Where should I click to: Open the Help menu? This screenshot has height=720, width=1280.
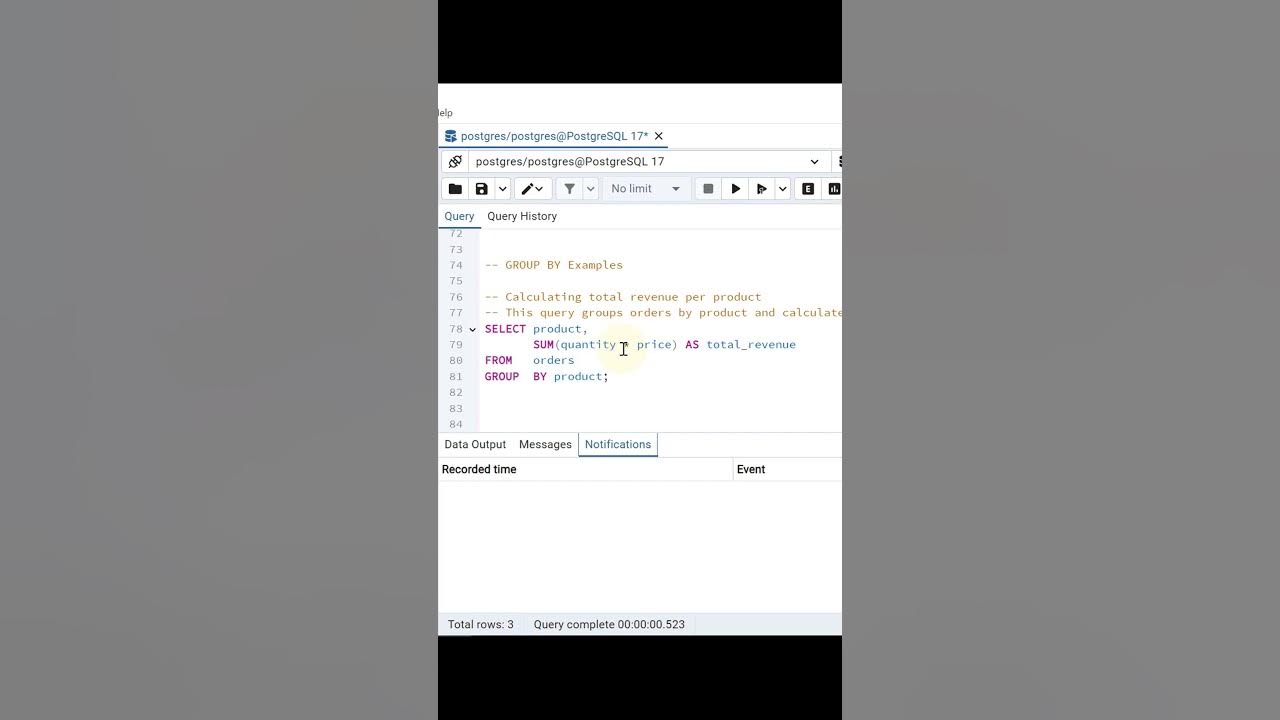445,113
